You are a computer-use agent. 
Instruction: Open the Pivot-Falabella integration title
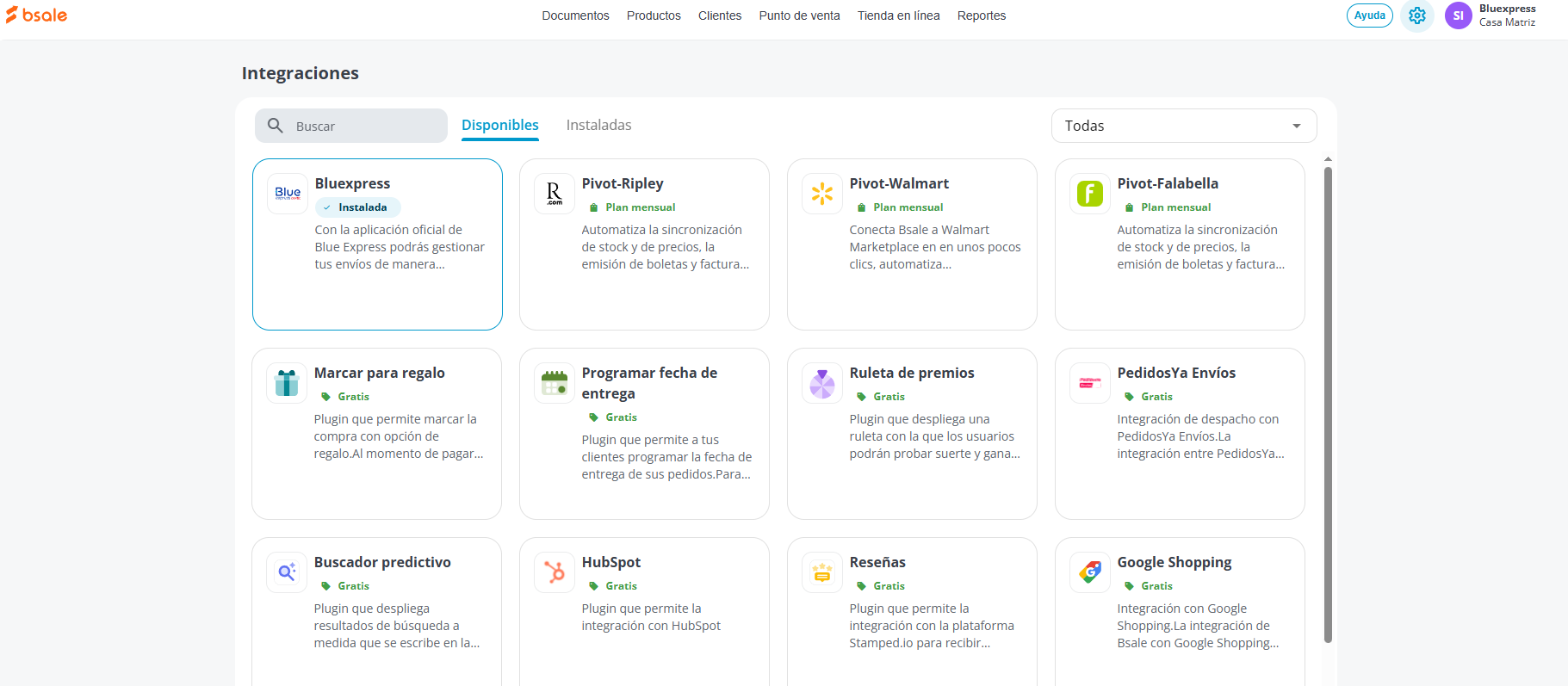pos(1168,183)
